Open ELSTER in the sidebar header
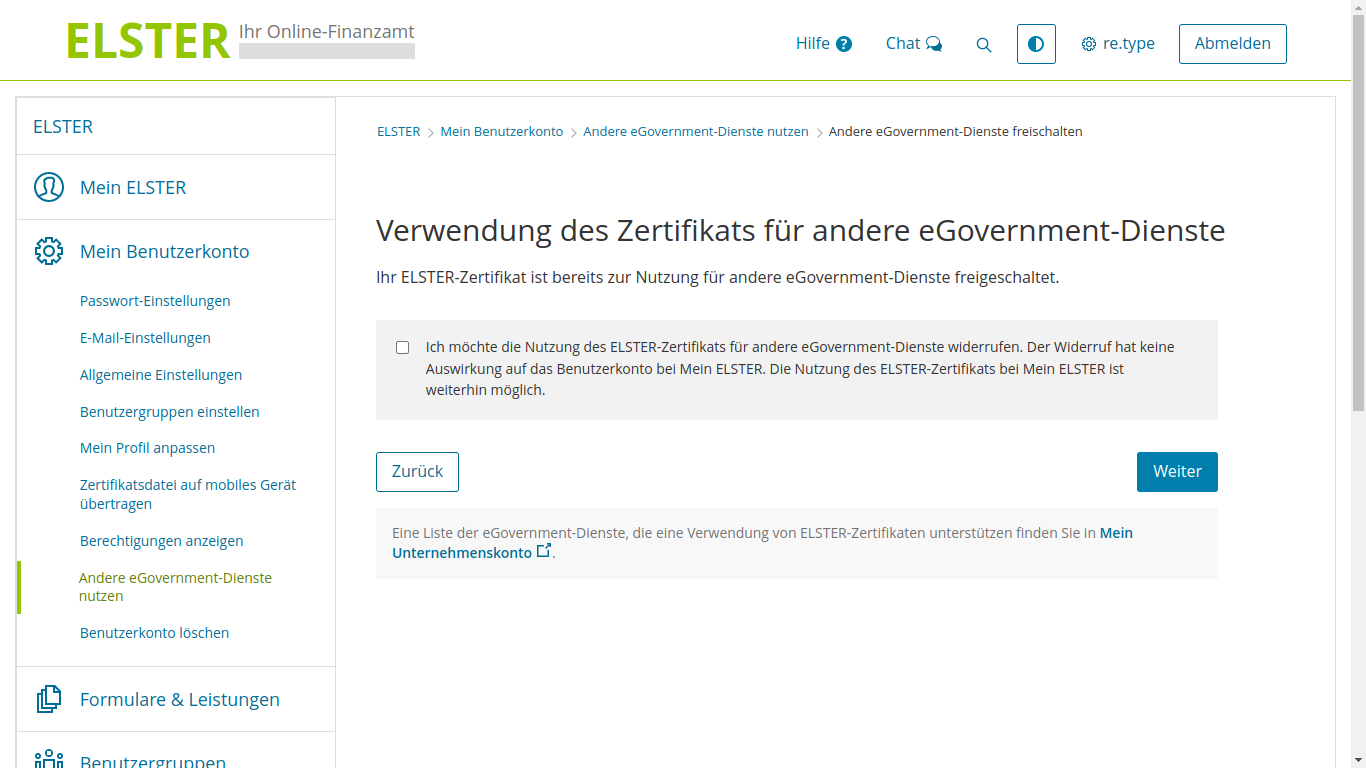 click(x=63, y=126)
